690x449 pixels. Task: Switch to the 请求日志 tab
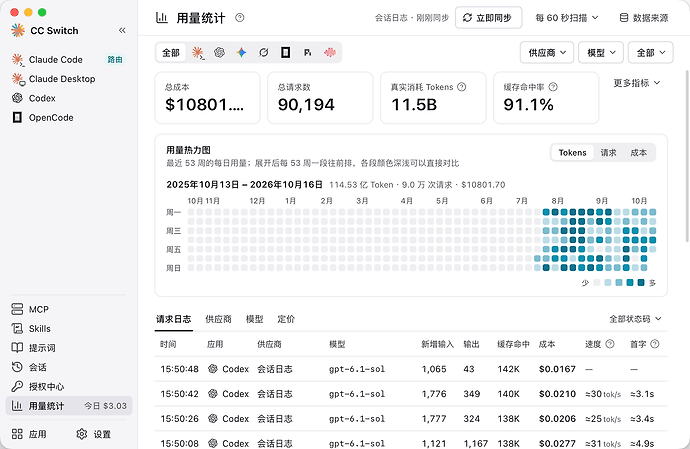pyautogui.click(x=174, y=319)
